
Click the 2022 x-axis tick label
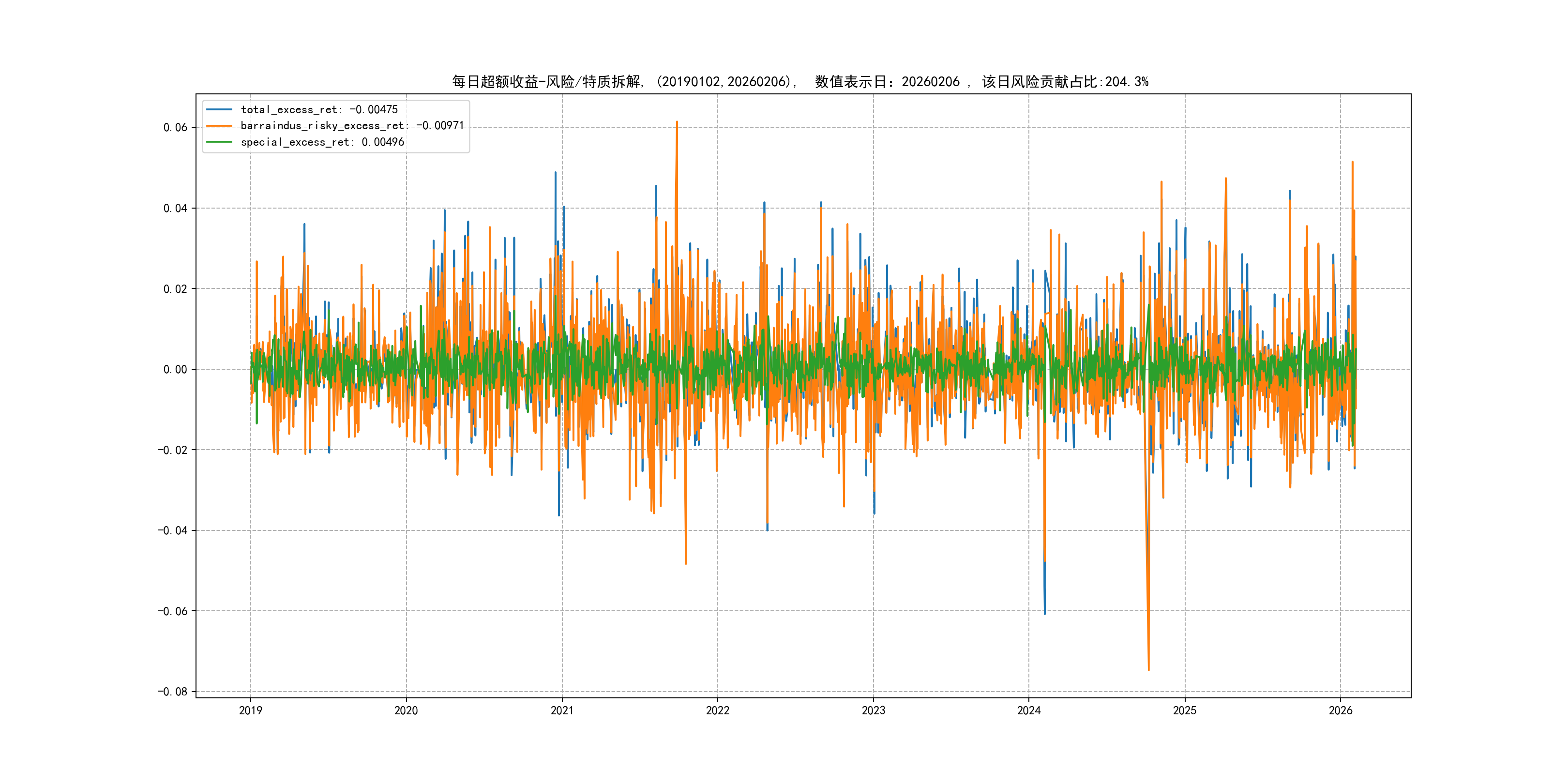pyautogui.click(x=718, y=710)
